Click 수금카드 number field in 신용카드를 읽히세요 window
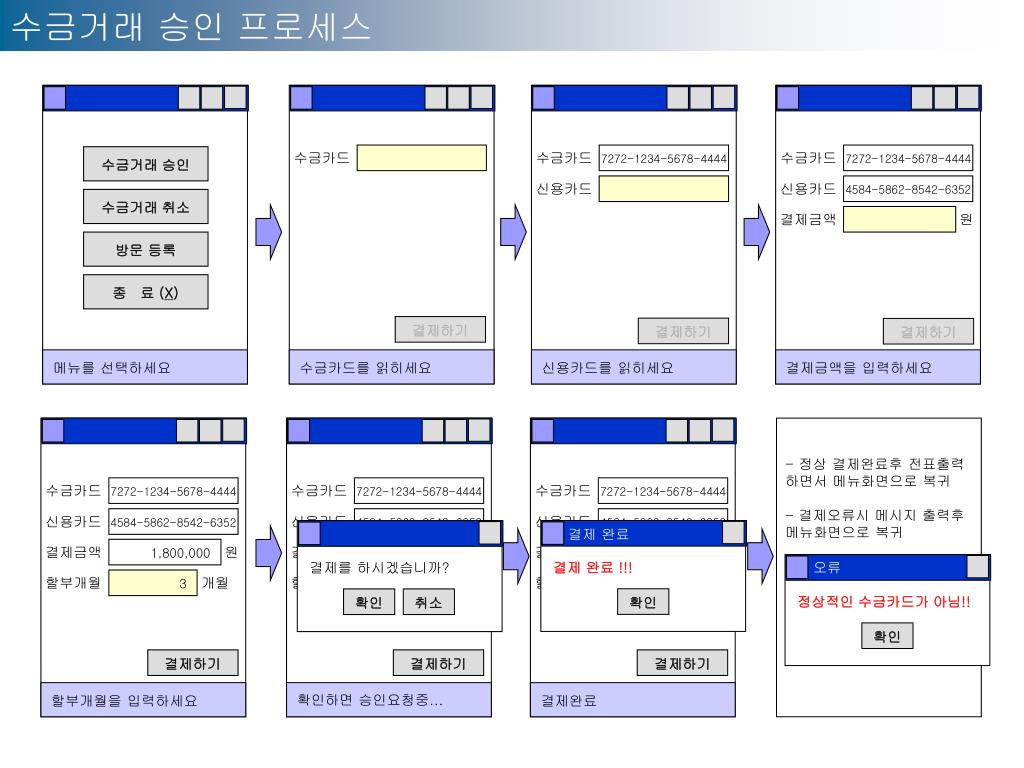Screen dimensions: 1024x768 tap(664, 158)
